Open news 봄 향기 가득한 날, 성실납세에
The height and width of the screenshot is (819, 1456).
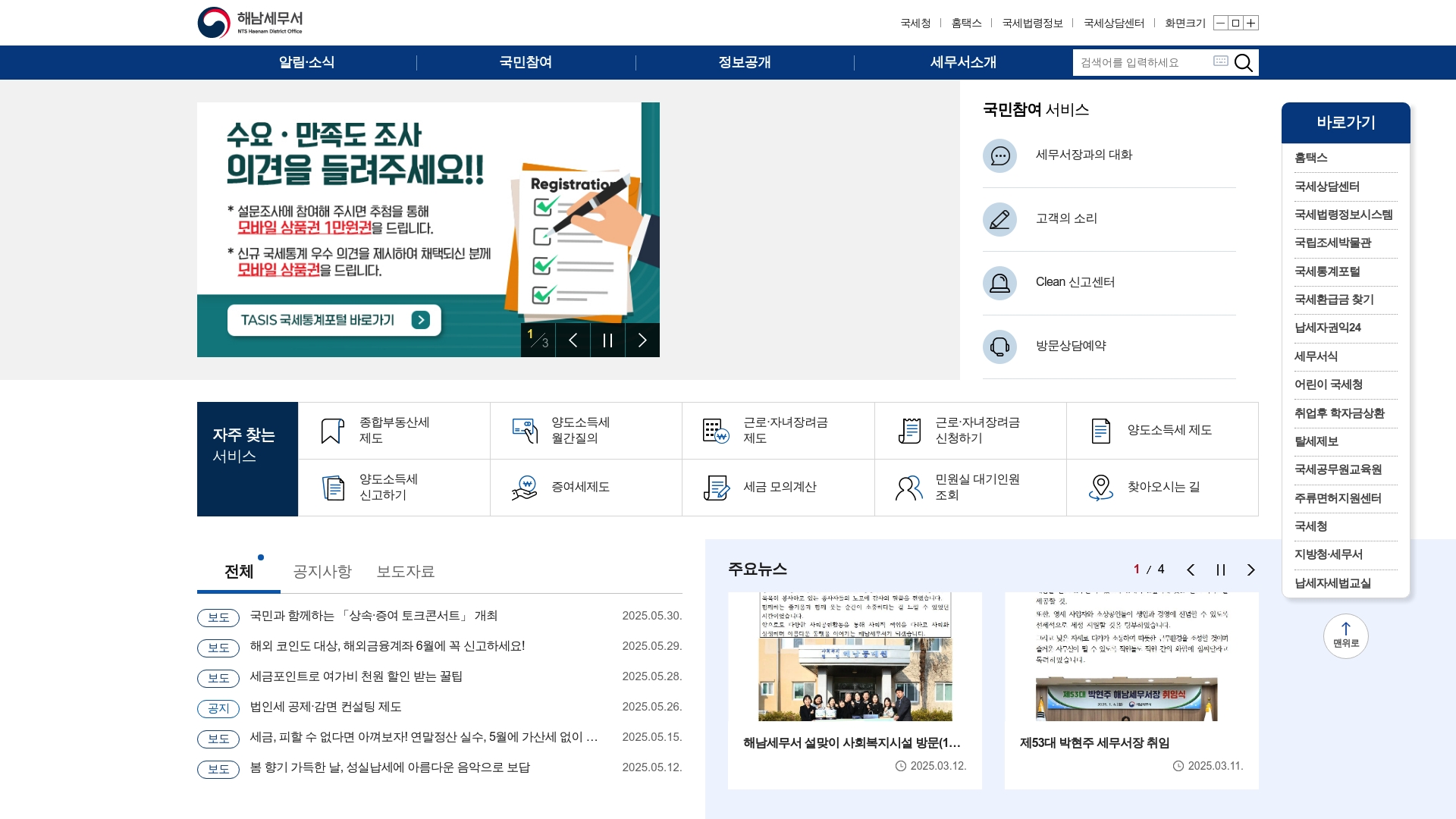(x=390, y=767)
